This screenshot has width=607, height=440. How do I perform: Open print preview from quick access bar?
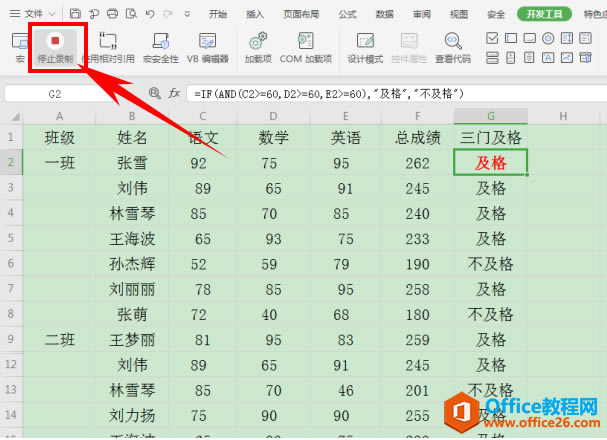[x=131, y=14]
